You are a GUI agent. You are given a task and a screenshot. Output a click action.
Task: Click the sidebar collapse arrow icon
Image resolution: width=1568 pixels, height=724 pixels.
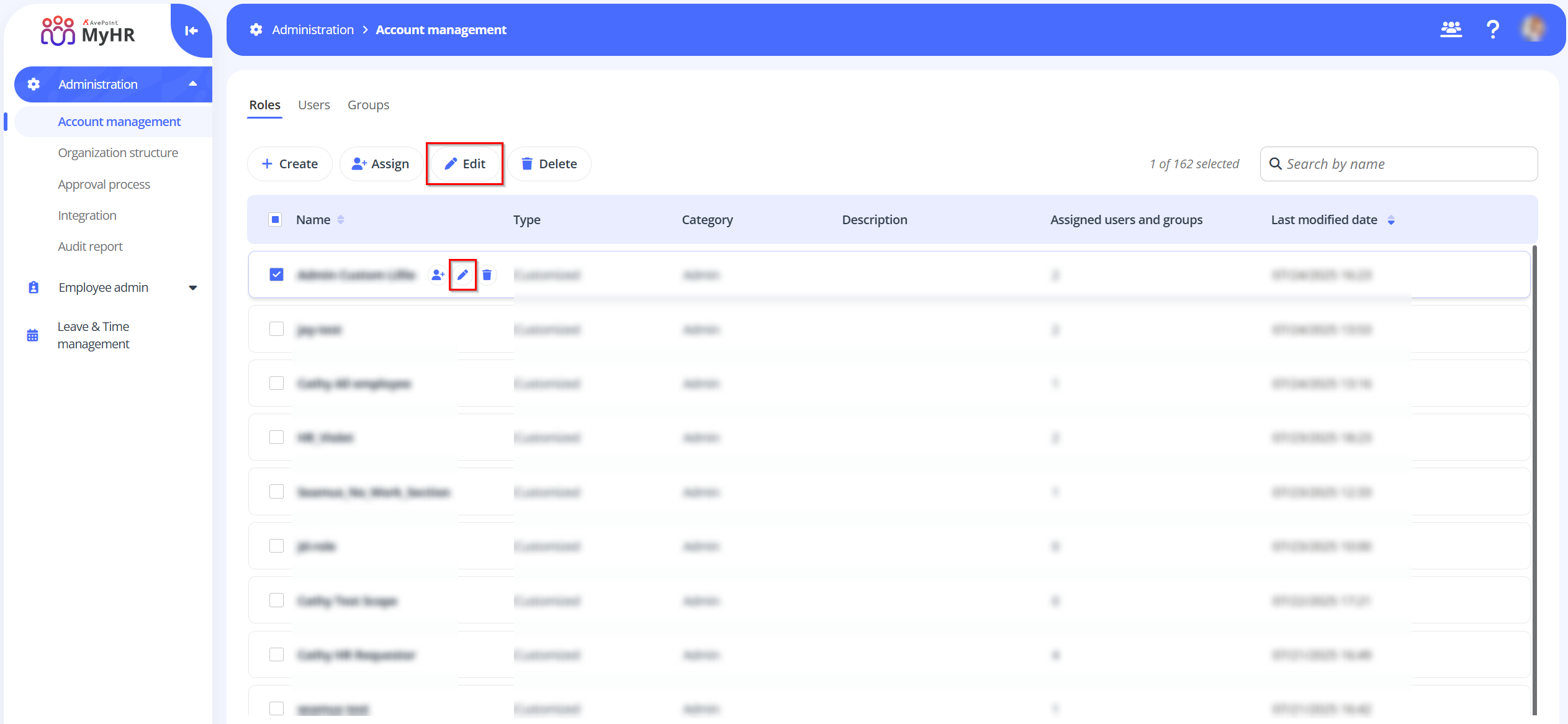[x=191, y=30]
